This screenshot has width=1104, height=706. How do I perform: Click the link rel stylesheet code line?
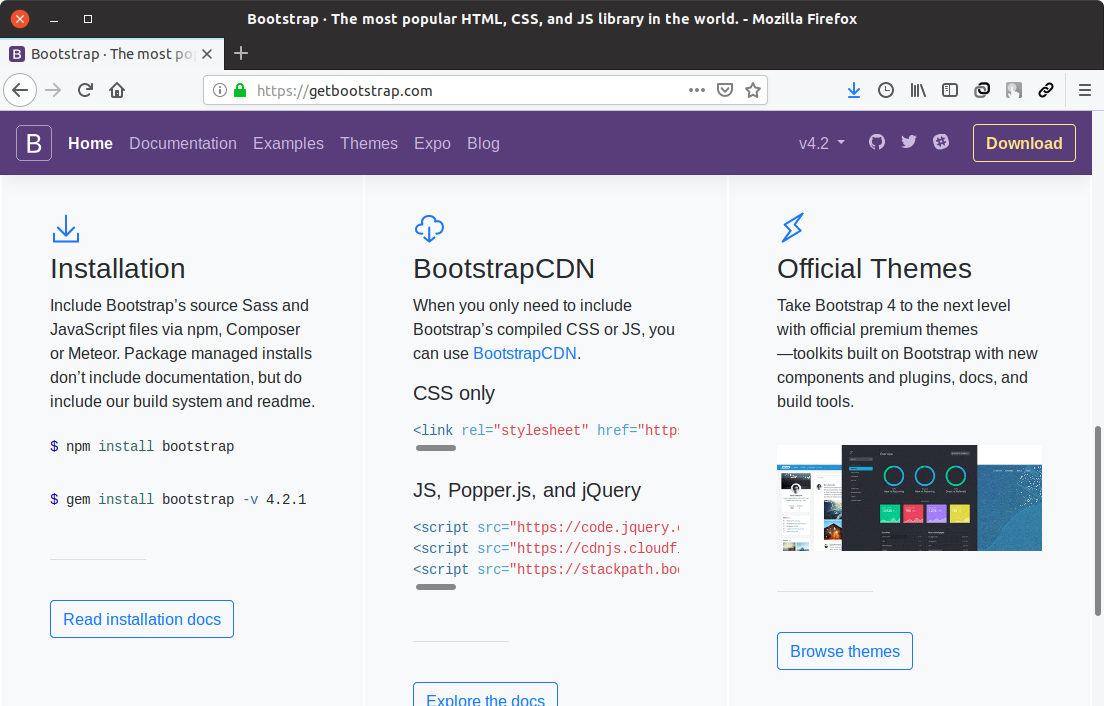click(x=546, y=430)
